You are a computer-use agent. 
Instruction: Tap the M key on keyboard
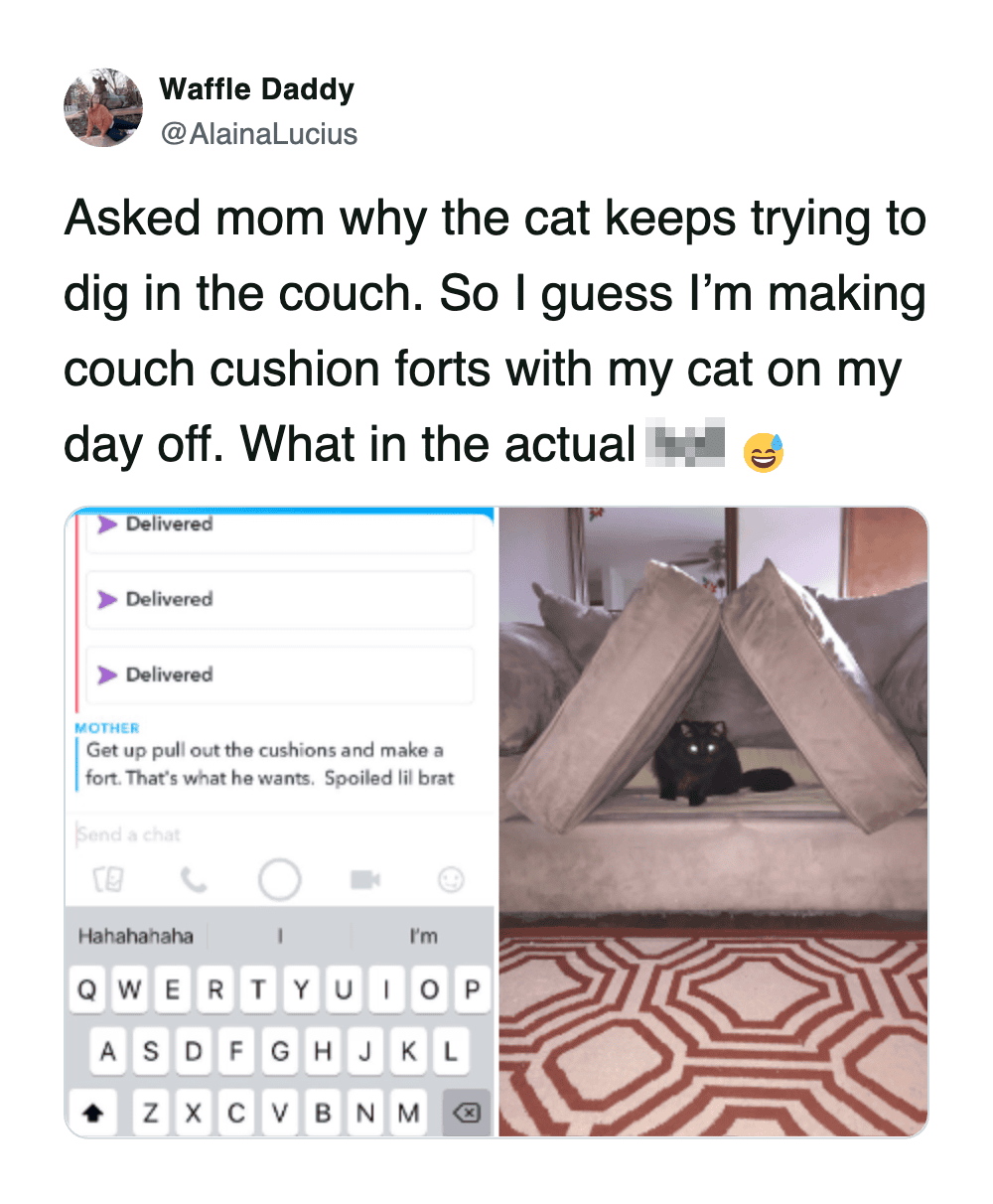(408, 1113)
